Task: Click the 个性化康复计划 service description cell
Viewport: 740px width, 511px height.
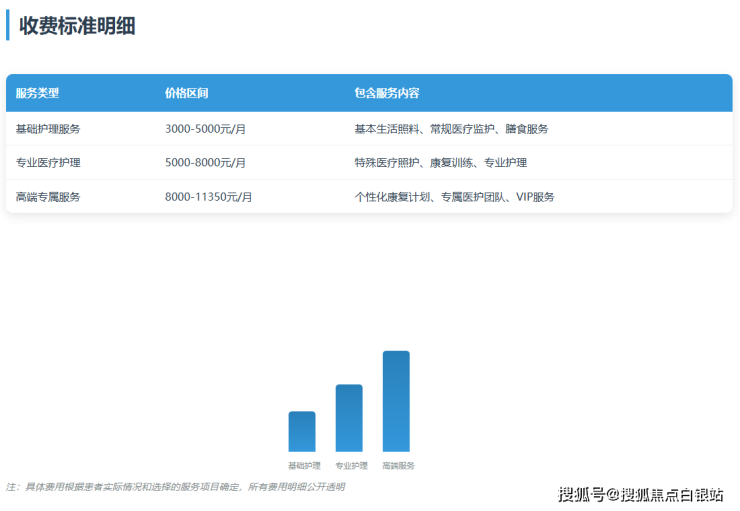Action: point(454,197)
